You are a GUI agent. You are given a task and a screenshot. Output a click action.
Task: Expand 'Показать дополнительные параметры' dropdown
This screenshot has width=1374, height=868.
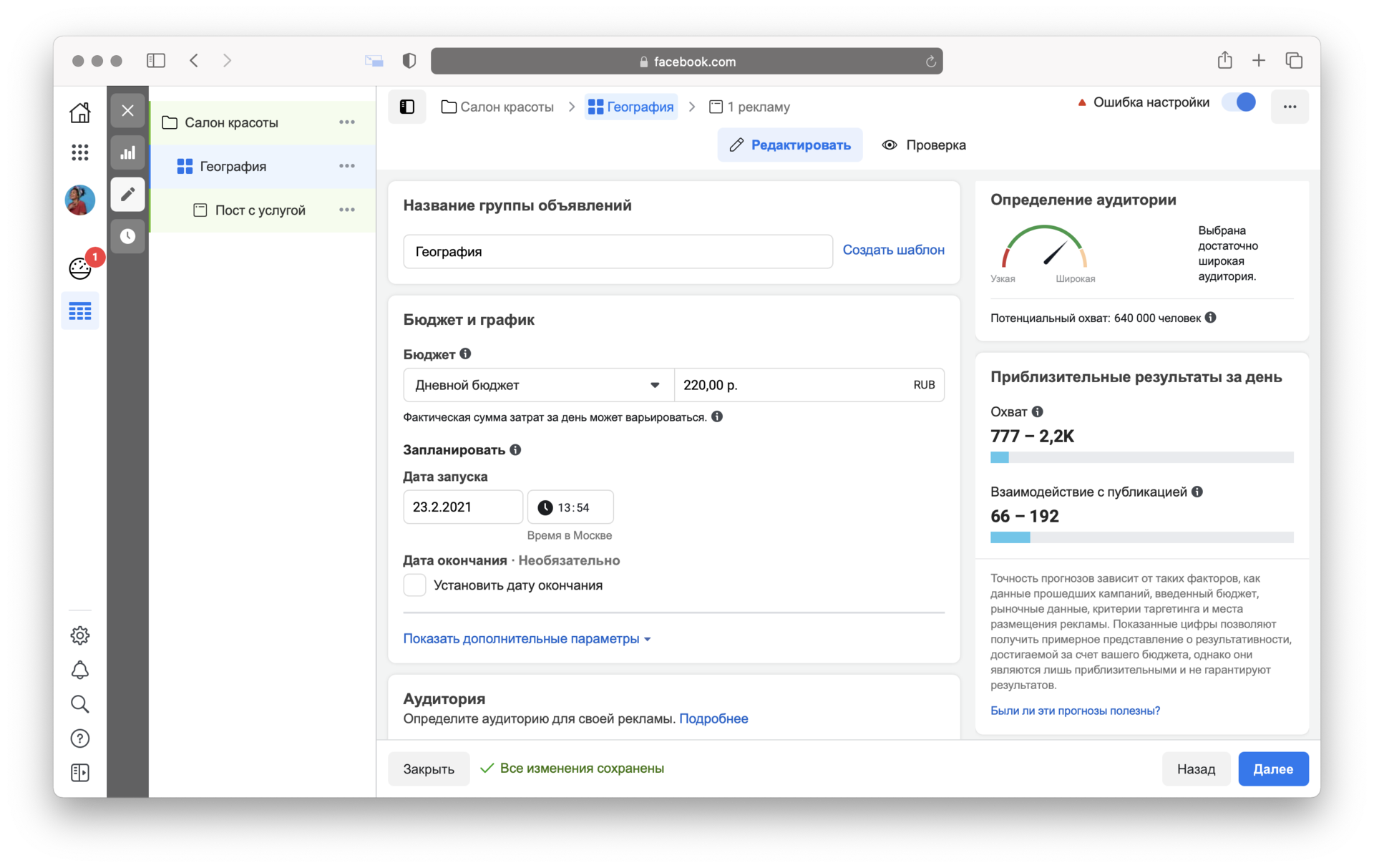528,638
